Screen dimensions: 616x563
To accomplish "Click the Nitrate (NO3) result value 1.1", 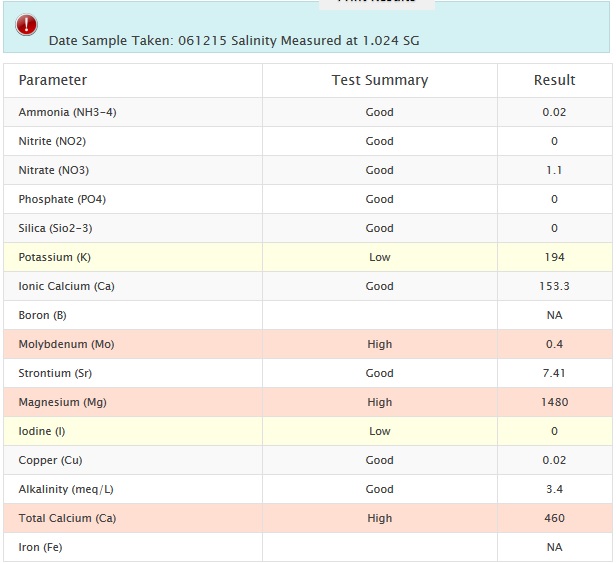I will coord(554,170).
